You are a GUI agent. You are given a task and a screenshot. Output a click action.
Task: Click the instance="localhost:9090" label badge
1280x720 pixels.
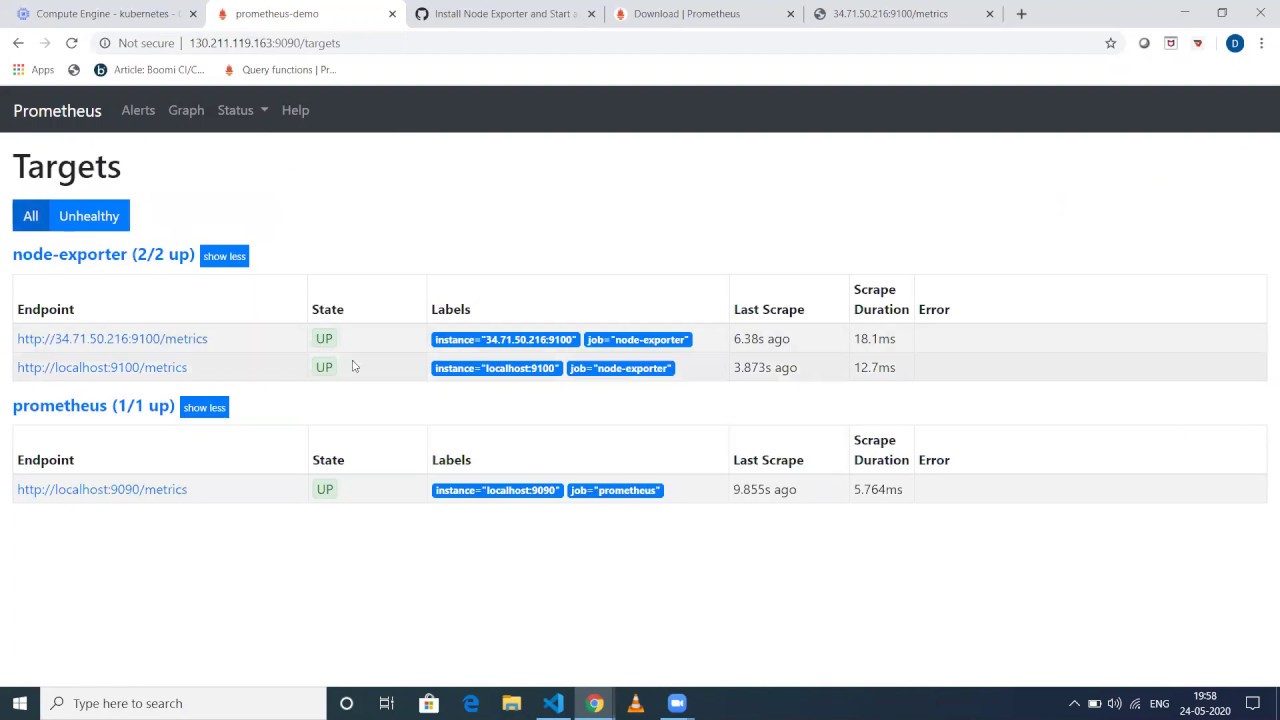pyautogui.click(x=497, y=491)
